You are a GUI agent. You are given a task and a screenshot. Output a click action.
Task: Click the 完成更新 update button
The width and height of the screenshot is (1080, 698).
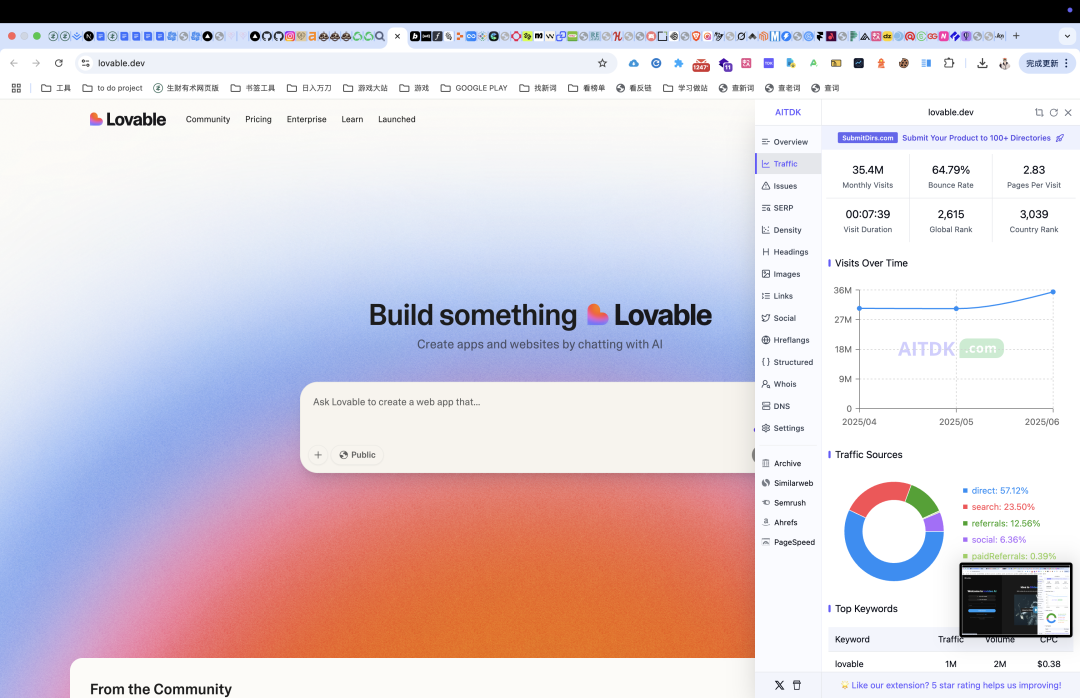tap(1047, 63)
